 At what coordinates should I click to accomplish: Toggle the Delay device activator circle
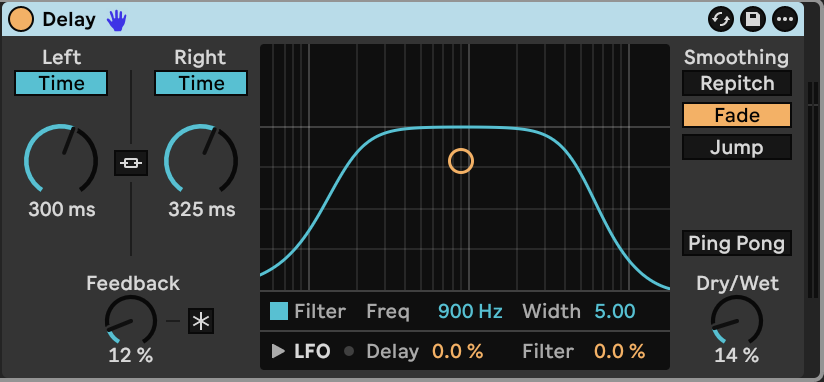pyautogui.click(x=21, y=20)
